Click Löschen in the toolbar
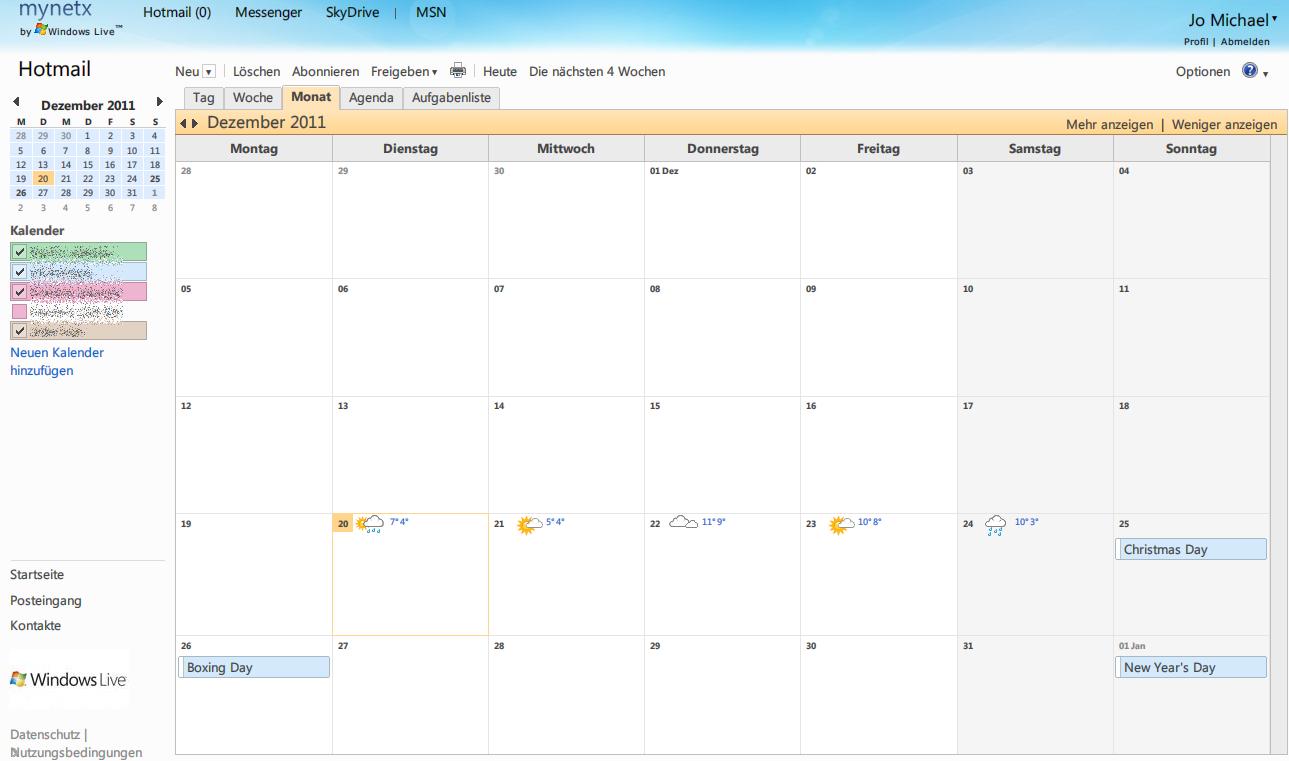Screen dimensions: 1289x761 (x=257, y=71)
